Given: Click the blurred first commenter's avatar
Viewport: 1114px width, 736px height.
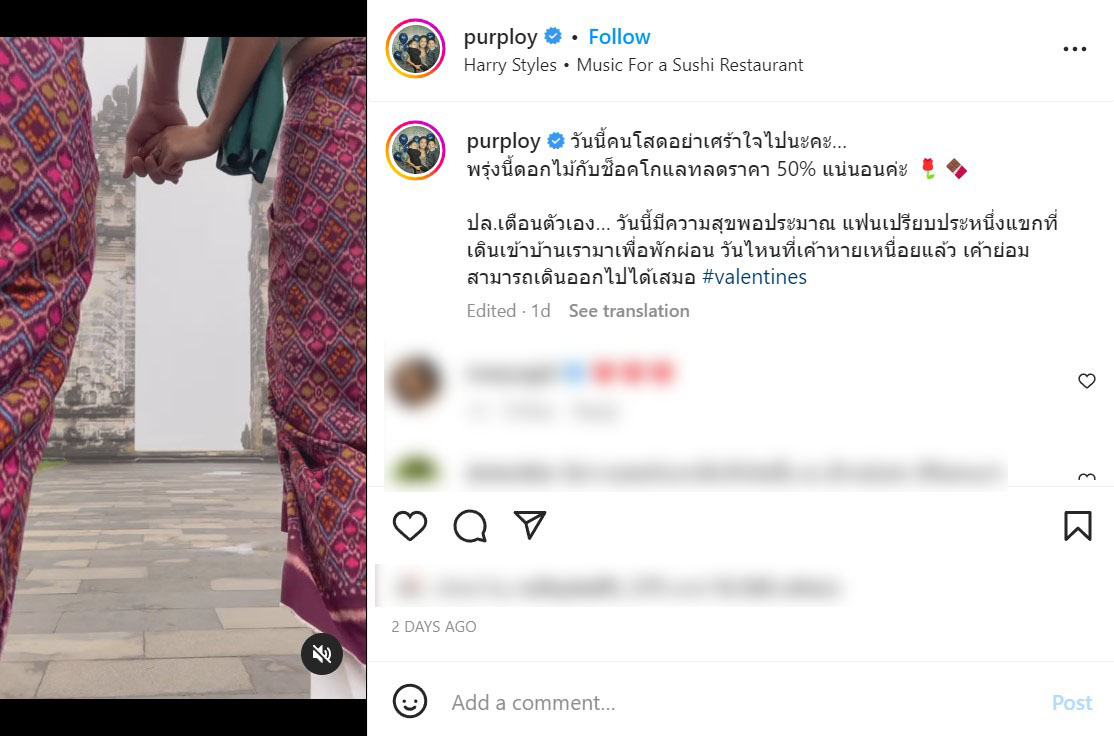Looking at the screenshot, I should 416,381.
